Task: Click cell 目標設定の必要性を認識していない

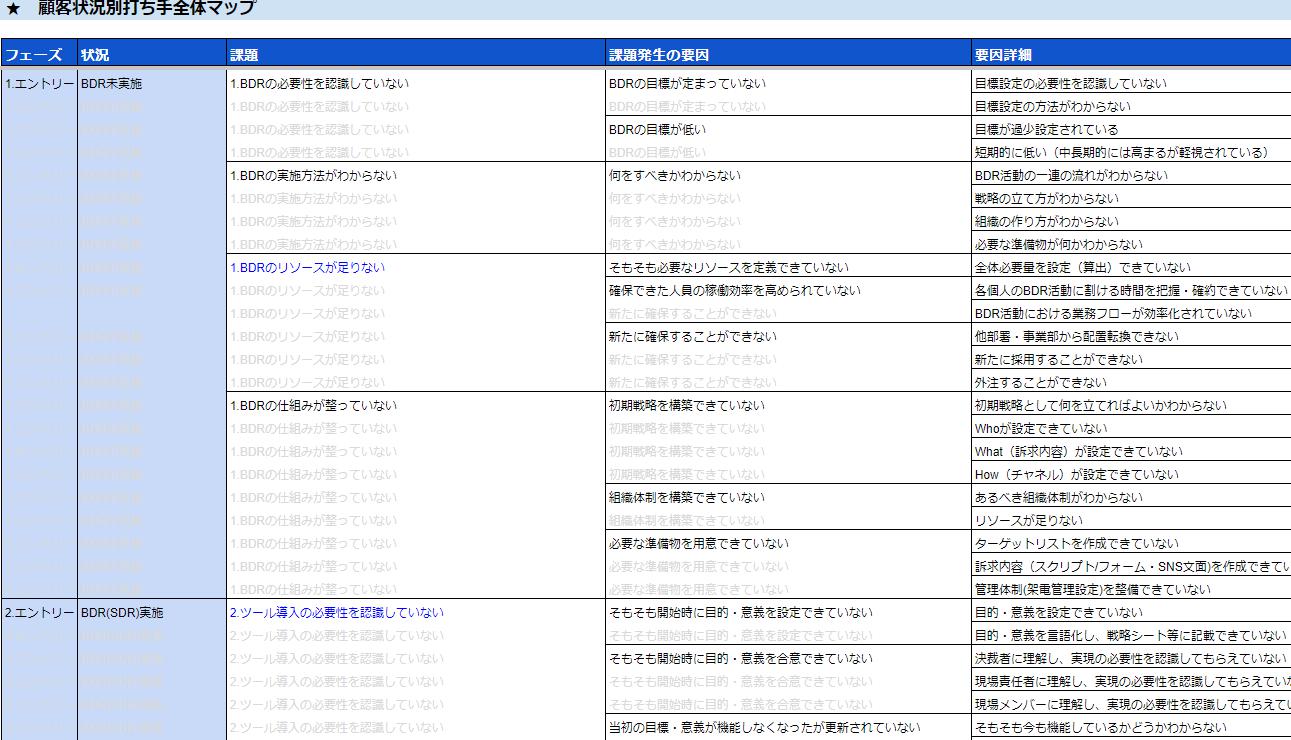Action: pyautogui.click(x=1131, y=84)
